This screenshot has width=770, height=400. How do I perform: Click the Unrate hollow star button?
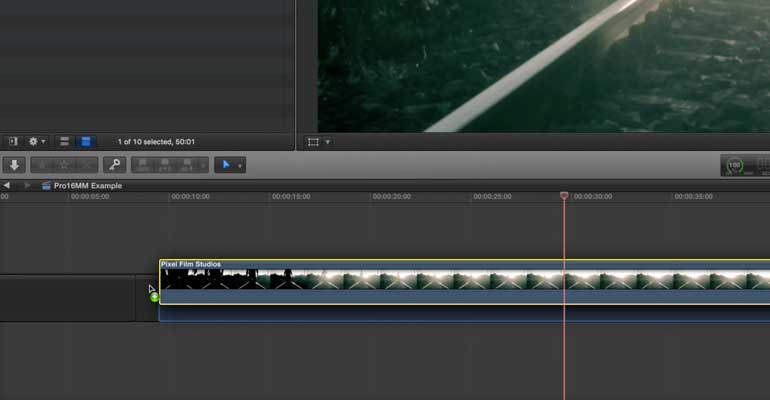click(64, 165)
